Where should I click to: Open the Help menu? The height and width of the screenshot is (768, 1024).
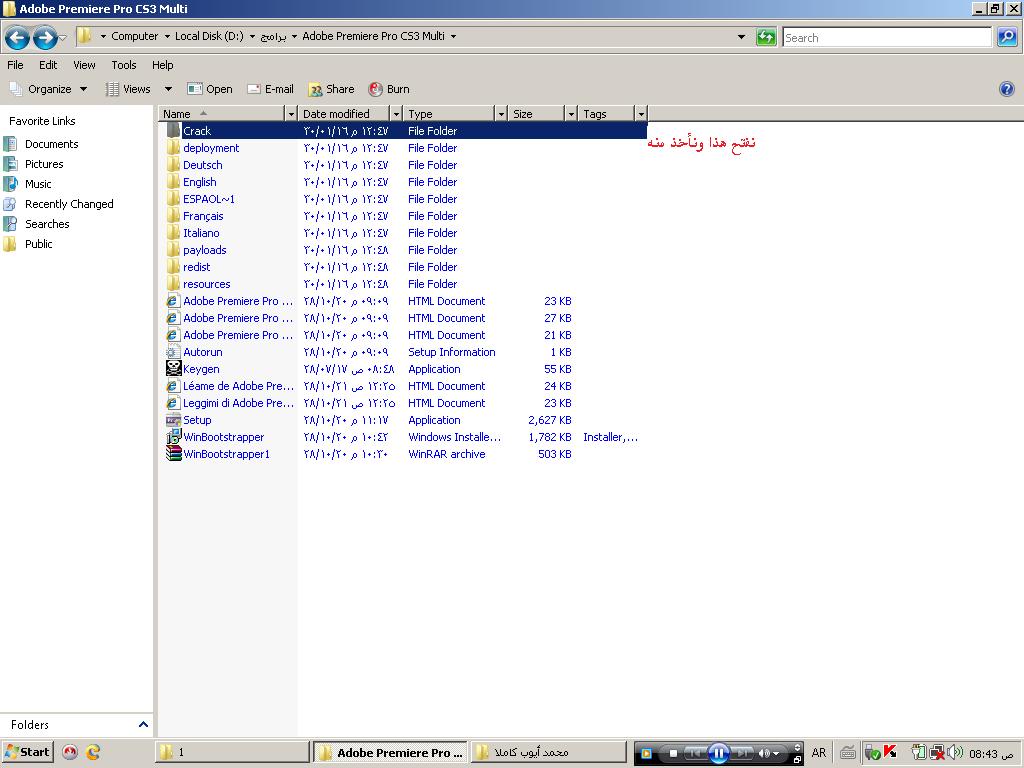tap(163, 65)
